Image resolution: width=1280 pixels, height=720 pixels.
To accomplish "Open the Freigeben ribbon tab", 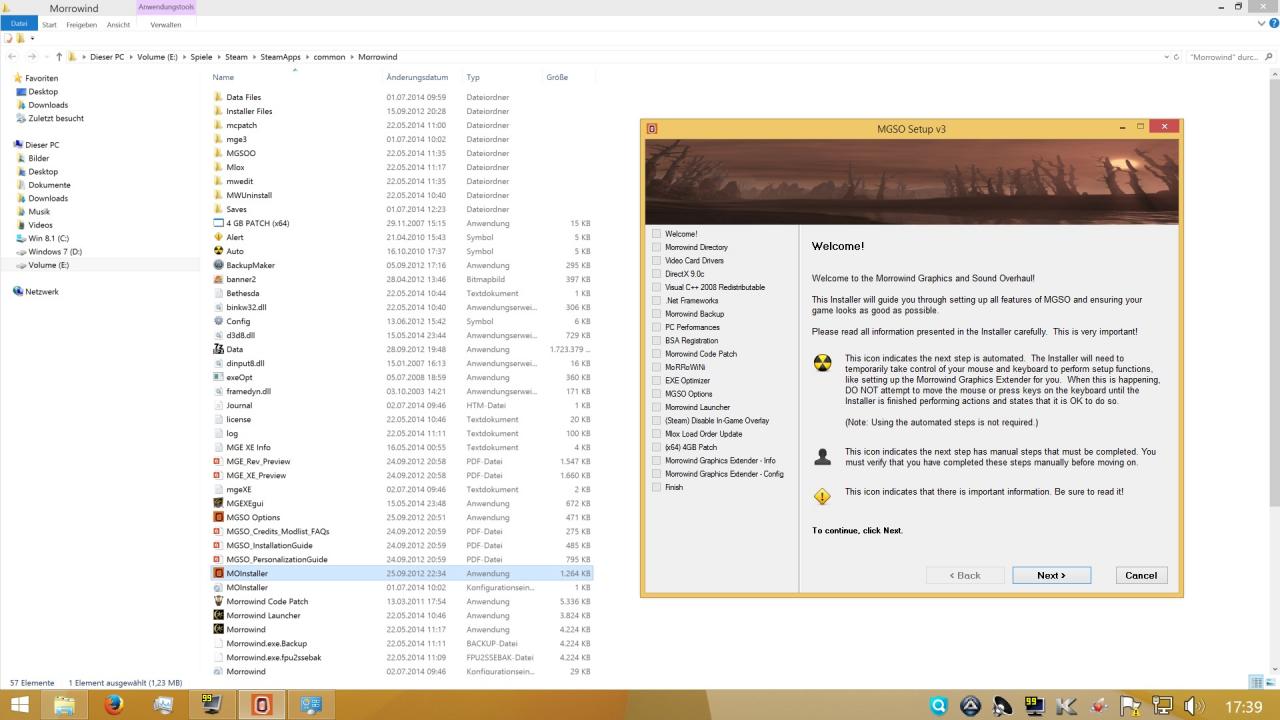I will pos(81,24).
